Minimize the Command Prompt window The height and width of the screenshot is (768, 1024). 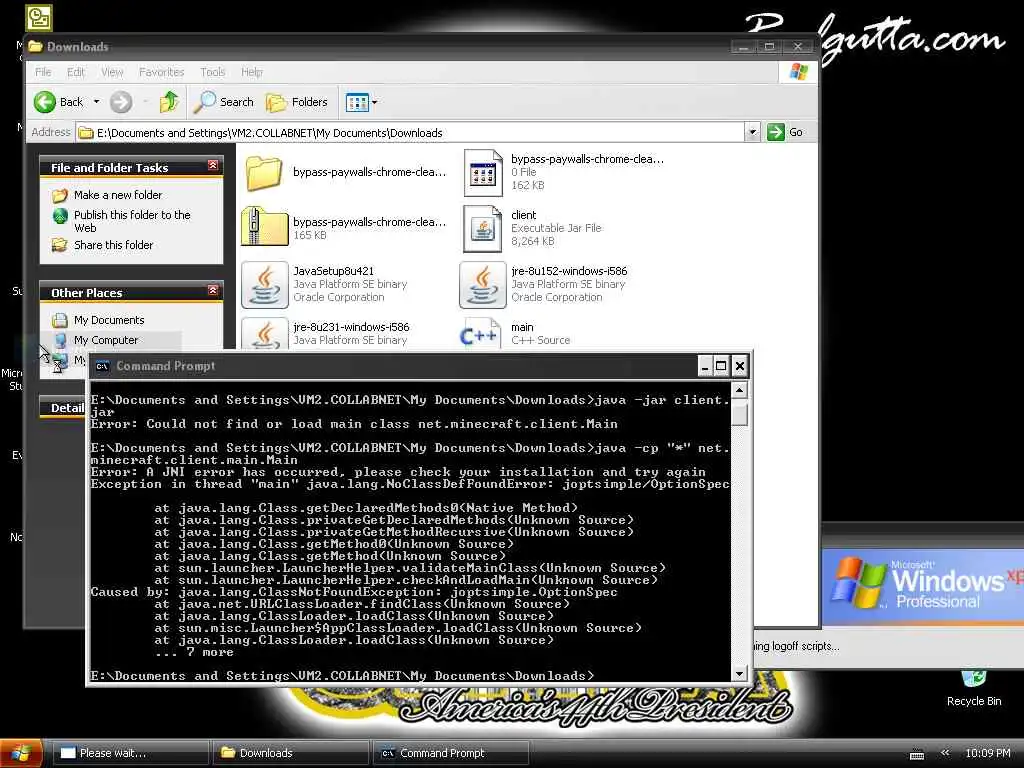click(x=705, y=366)
